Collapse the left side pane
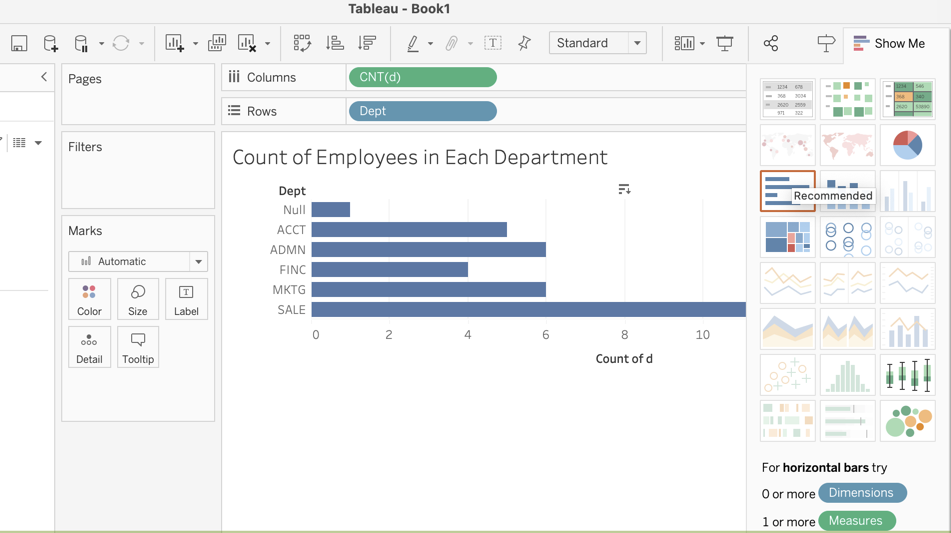Viewport: 951px width, 533px height. (44, 77)
